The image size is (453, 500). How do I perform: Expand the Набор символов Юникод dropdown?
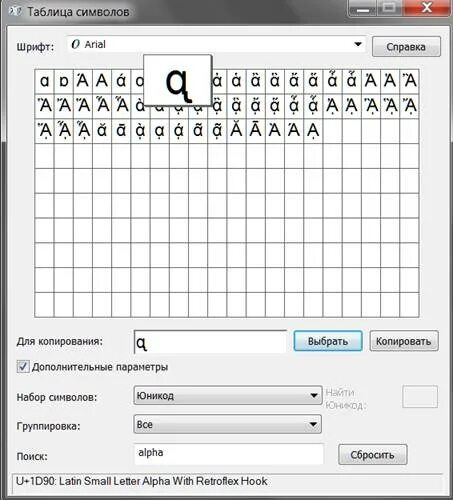coord(228,396)
